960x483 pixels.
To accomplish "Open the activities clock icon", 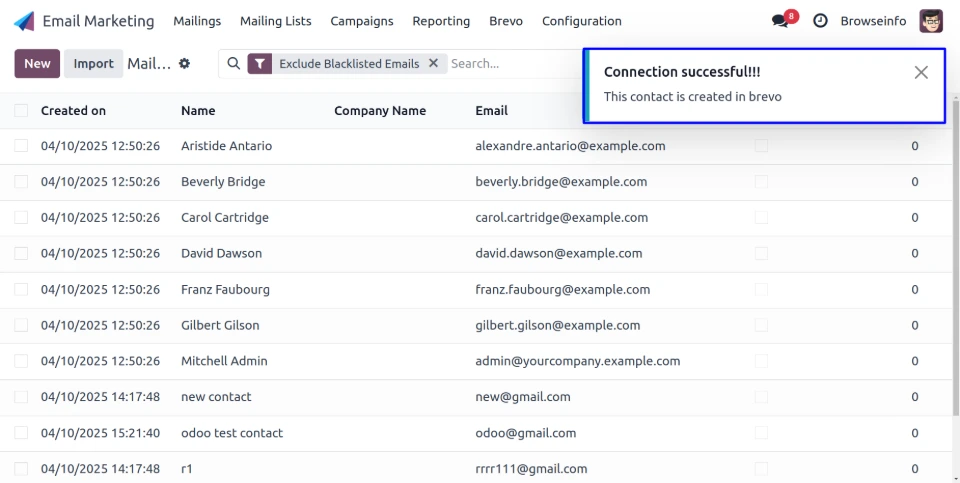I will pos(820,21).
